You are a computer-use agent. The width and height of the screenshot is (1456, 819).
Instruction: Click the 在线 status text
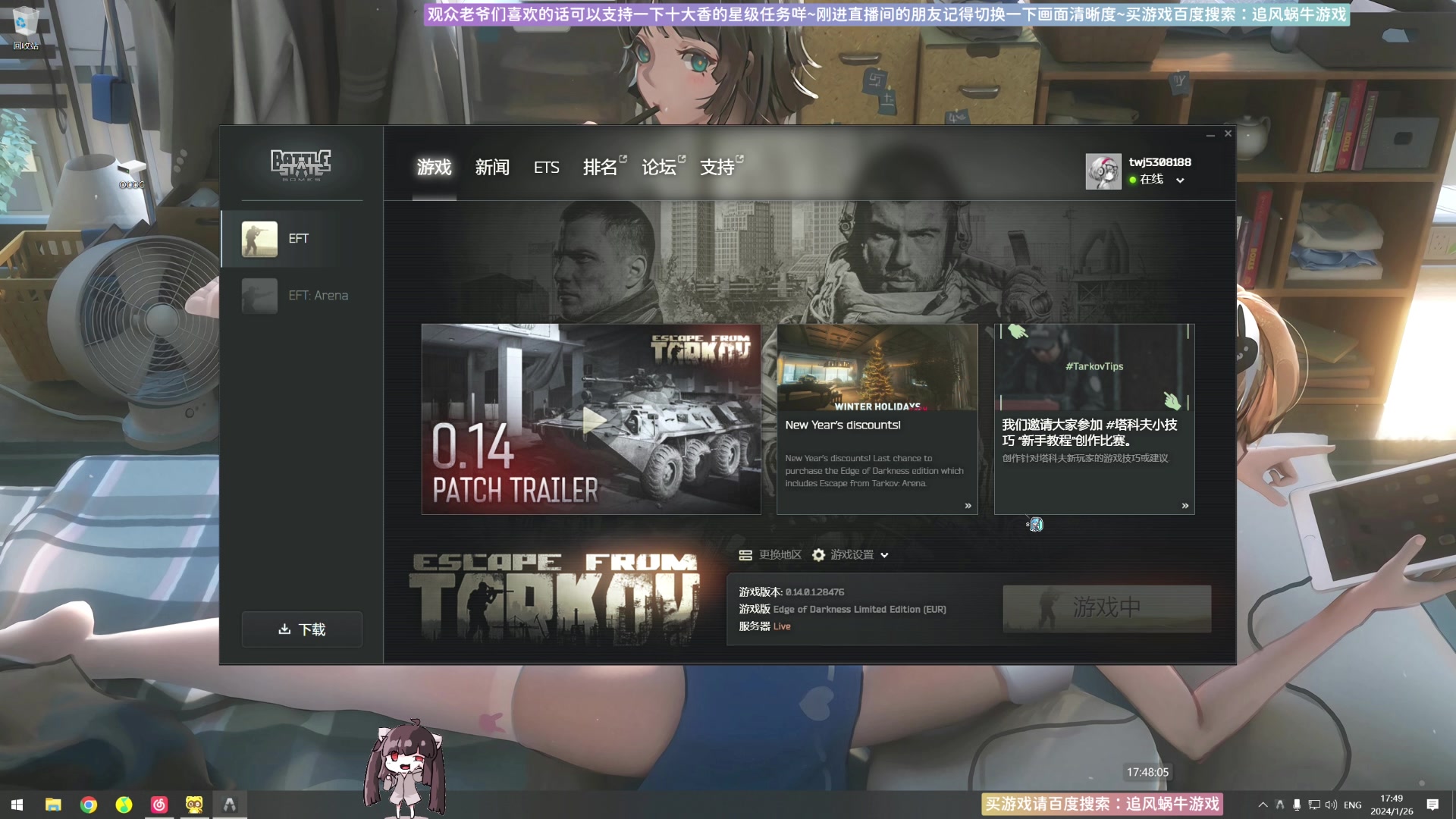1151,180
